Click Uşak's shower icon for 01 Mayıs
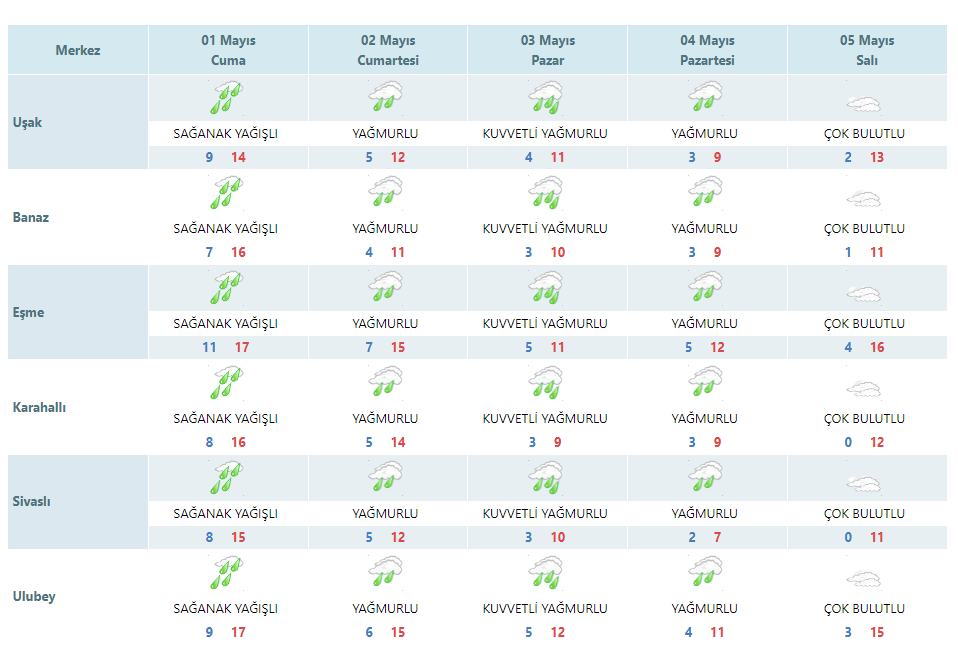958x657 pixels. click(x=226, y=98)
